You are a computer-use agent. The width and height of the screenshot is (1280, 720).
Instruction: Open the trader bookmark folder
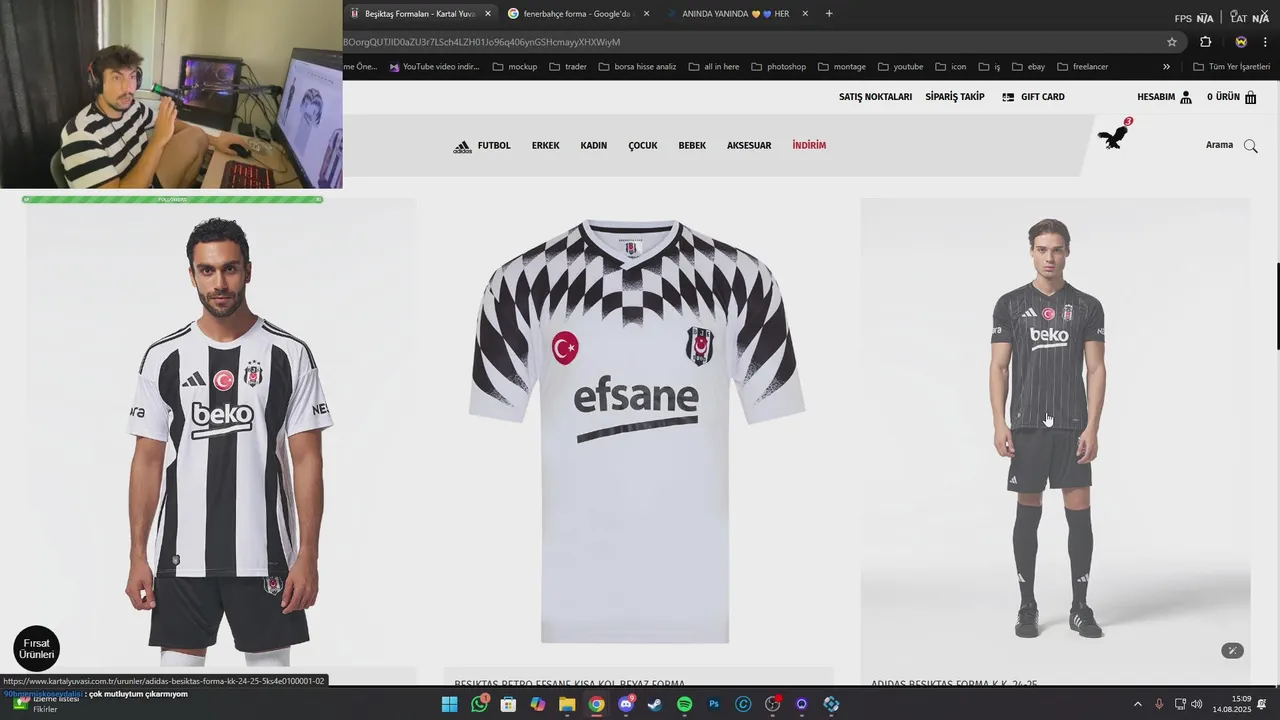pyautogui.click(x=568, y=67)
